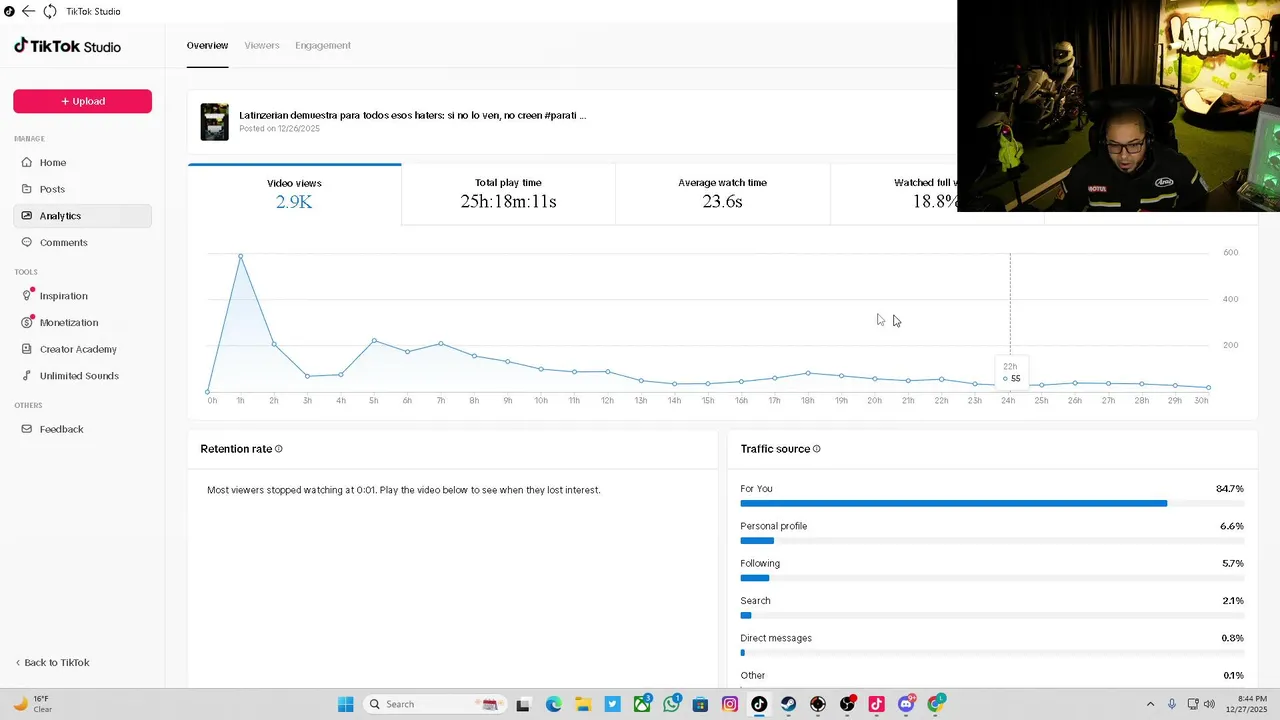Select Analytics in the sidebar
Viewport: 1280px width, 720px height.
tap(82, 216)
